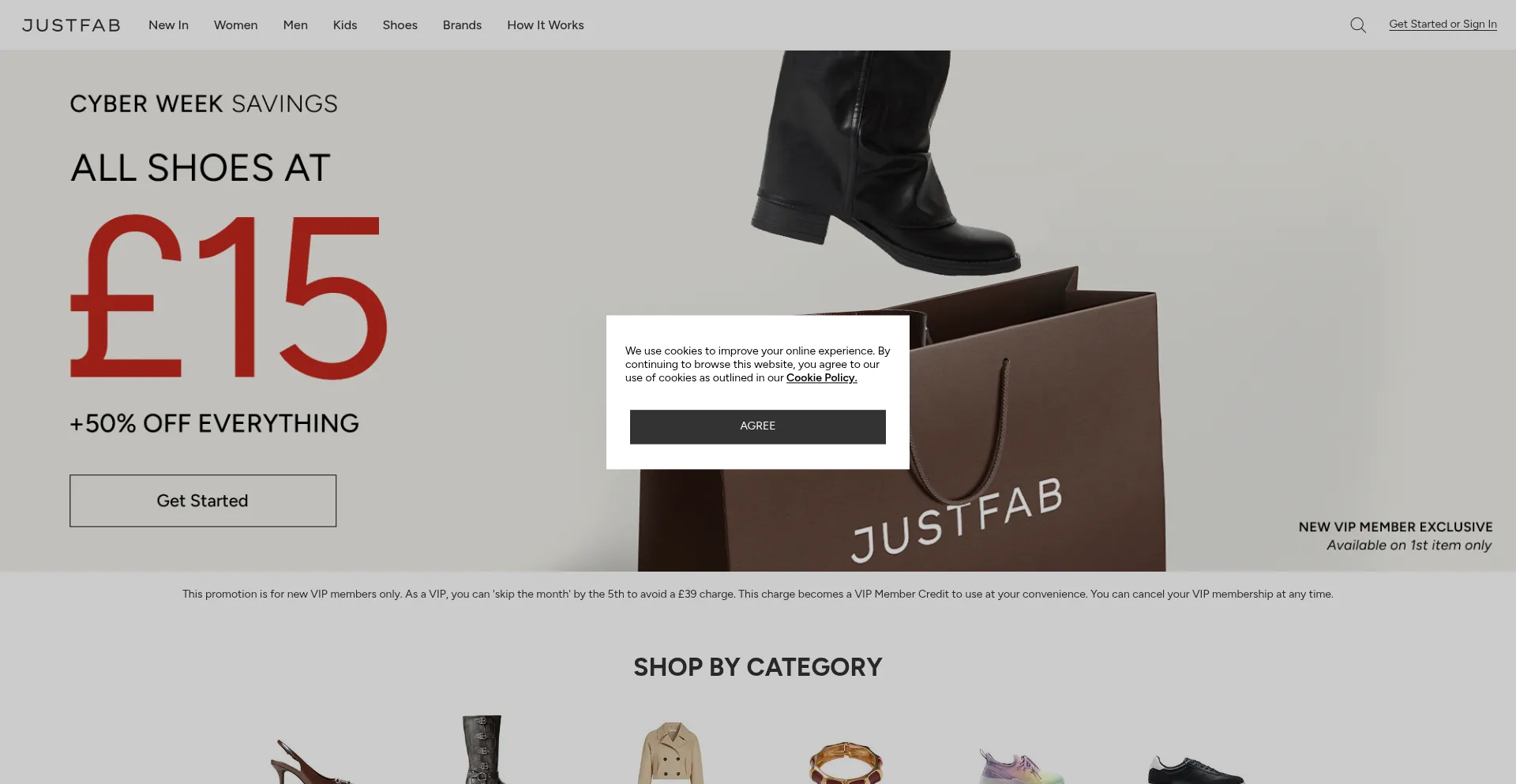Select the gold bracelet category thumbnail
Viewport: 1516px width, 784px height.
[846, 762]
